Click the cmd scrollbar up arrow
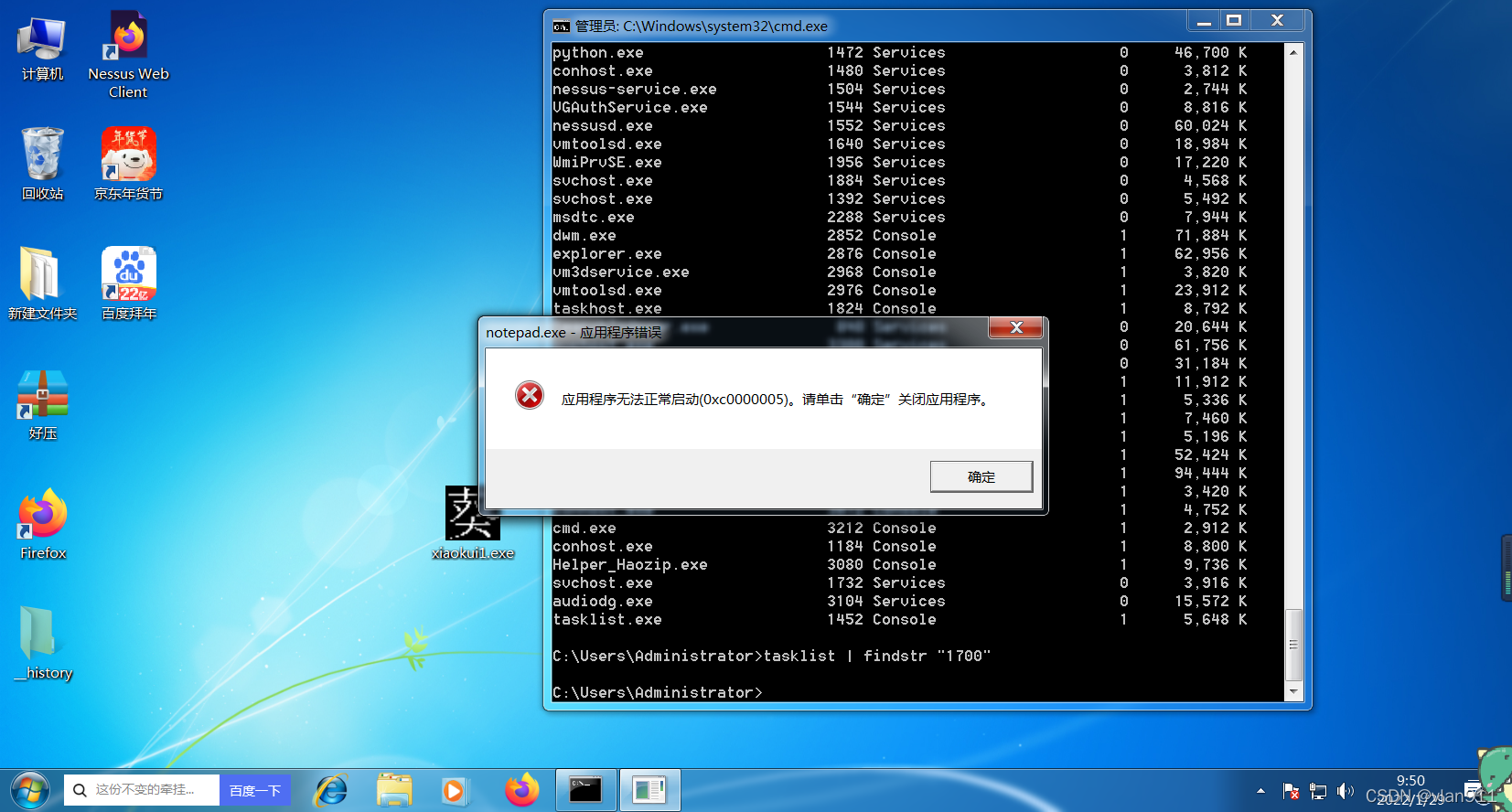Viewport: 1512px width, 812px height. point(1293,52)
